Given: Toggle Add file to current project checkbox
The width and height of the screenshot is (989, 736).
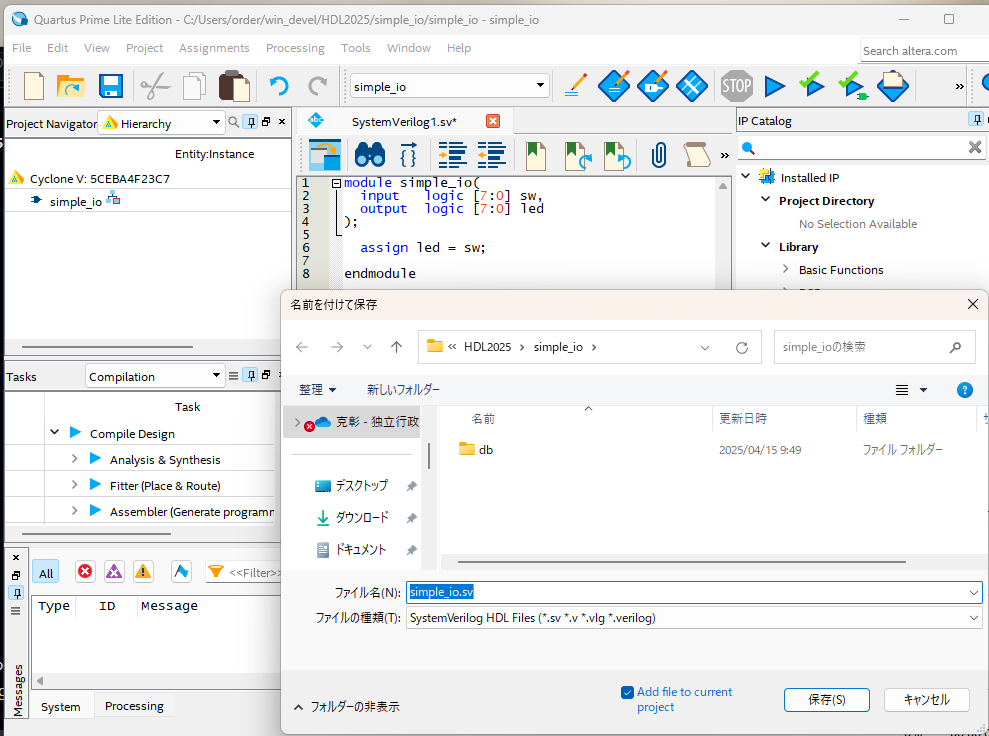Looking at the screenshot, I should pos(627,692).
